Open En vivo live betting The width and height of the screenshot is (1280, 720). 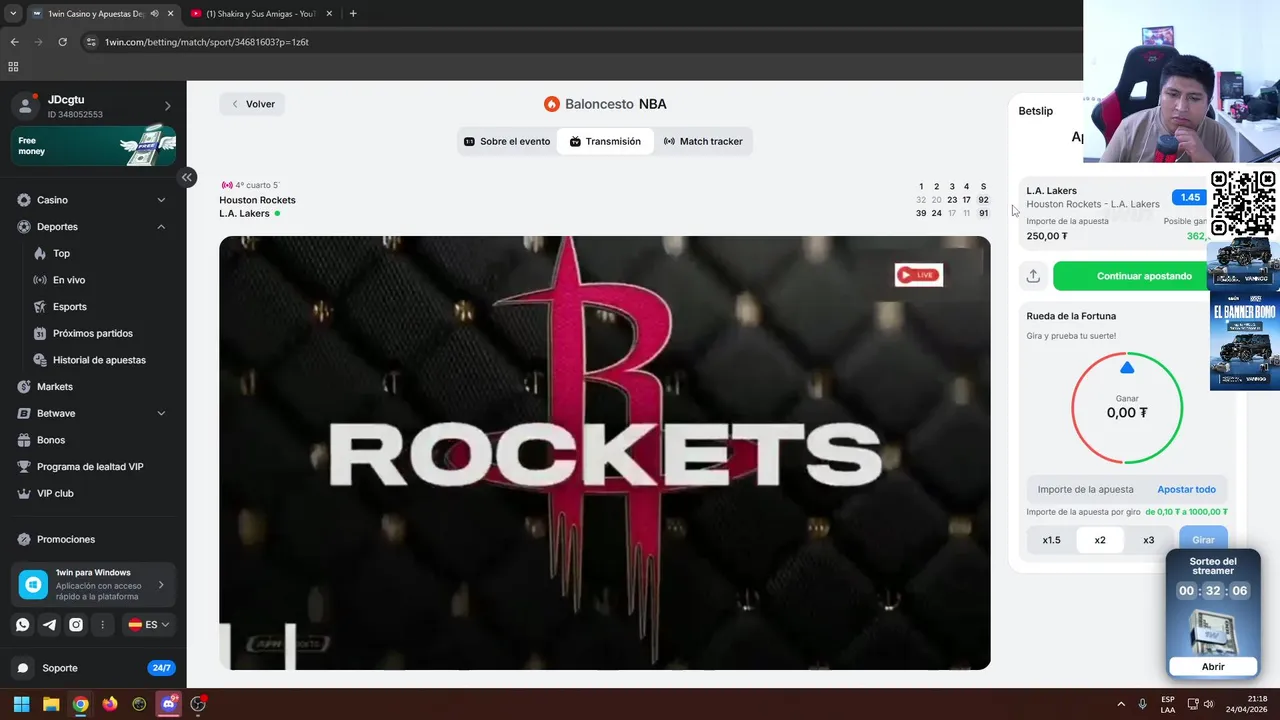(x=68, y=280)
